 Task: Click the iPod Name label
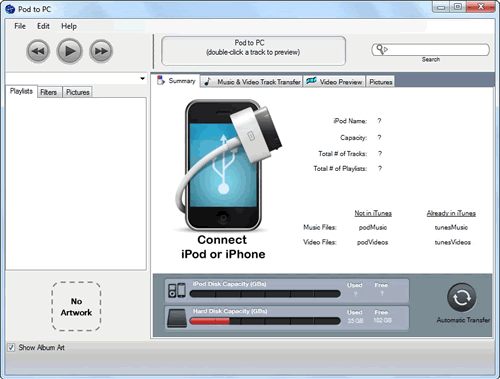coord(350,121)
